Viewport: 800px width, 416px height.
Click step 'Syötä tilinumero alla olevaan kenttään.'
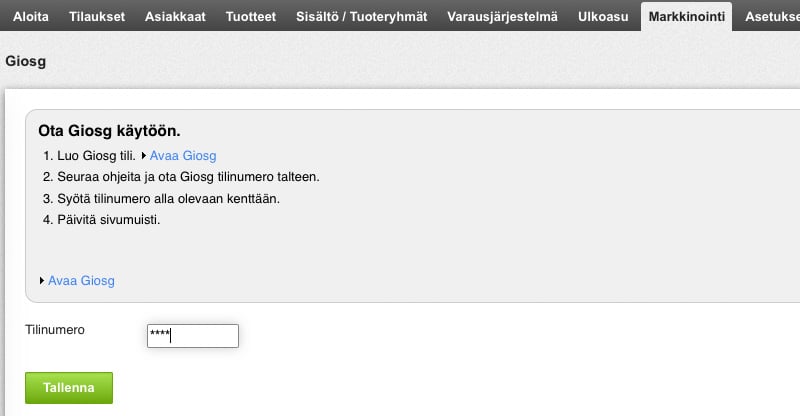pos(168,199)
